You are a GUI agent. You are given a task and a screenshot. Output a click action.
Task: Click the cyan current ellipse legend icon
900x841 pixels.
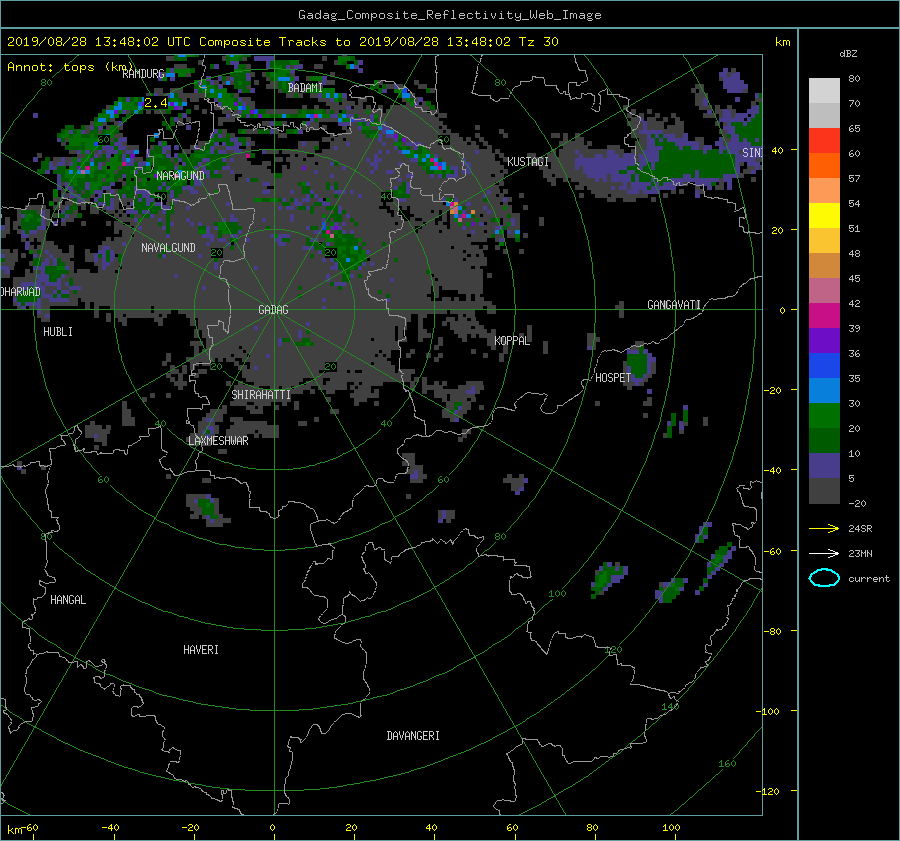[824, 578]
